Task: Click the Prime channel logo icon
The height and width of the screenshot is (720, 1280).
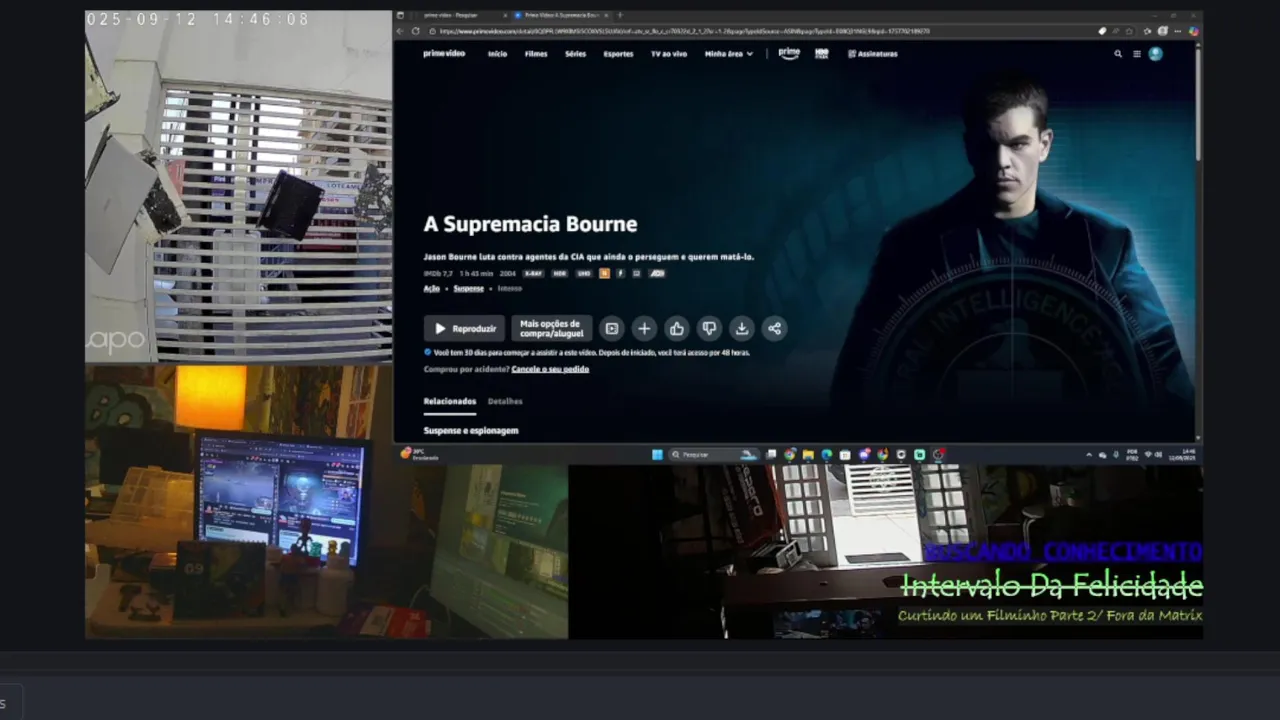Action: (789, 54)
